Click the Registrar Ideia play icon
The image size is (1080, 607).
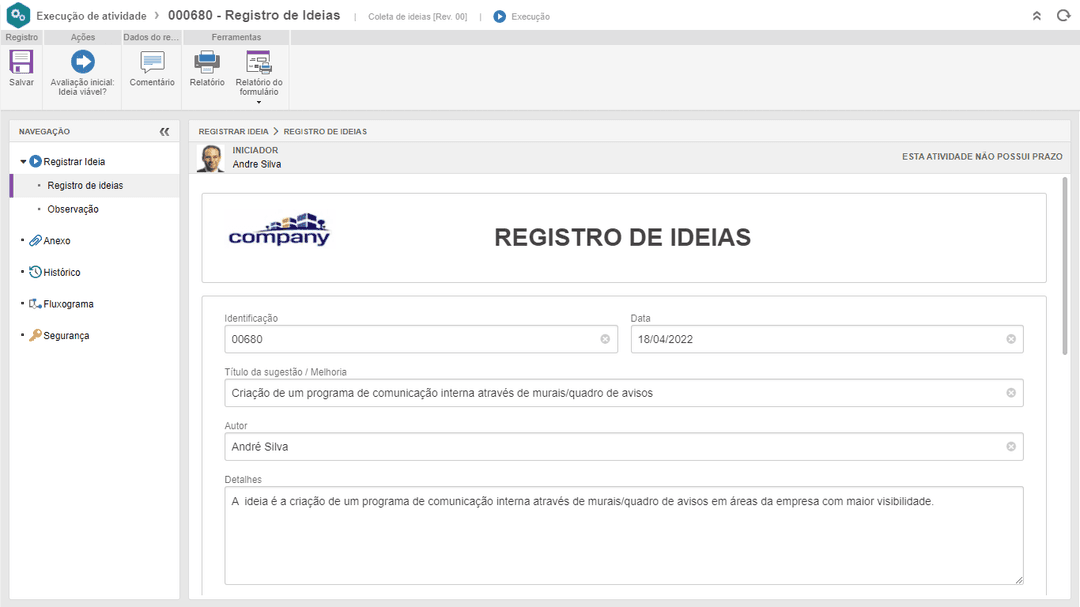coord(36,161)
